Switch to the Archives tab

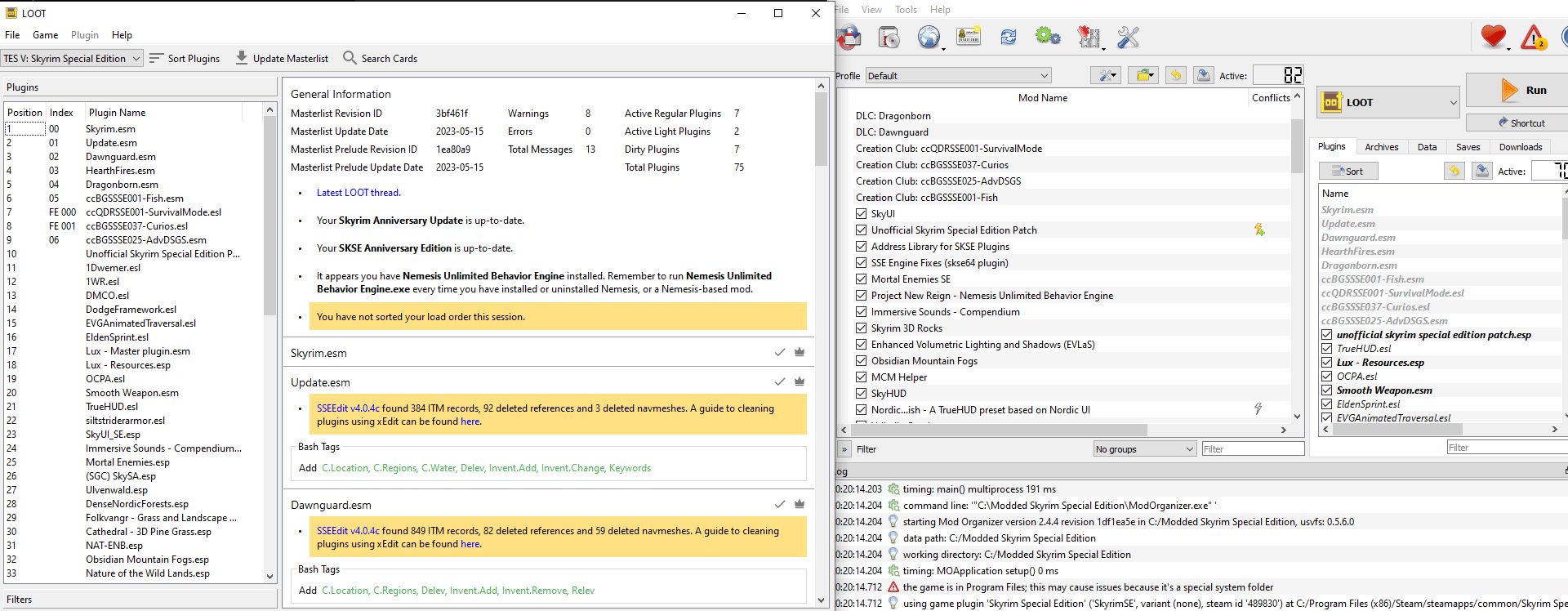1381,147
